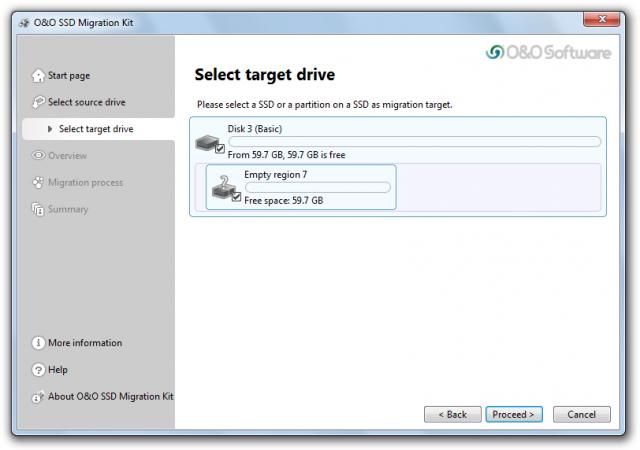Click the Overview eye icon

click(x=38, y=156)
